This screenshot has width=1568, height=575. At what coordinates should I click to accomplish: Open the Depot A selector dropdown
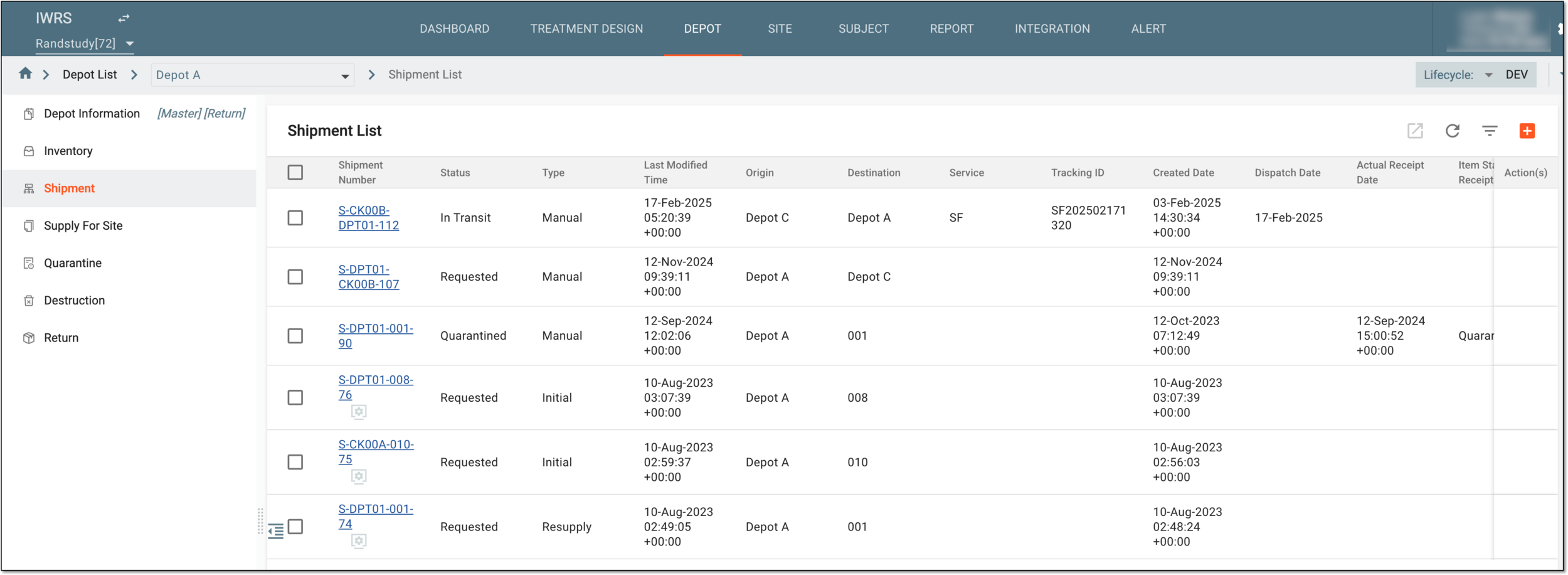[252, 75]
